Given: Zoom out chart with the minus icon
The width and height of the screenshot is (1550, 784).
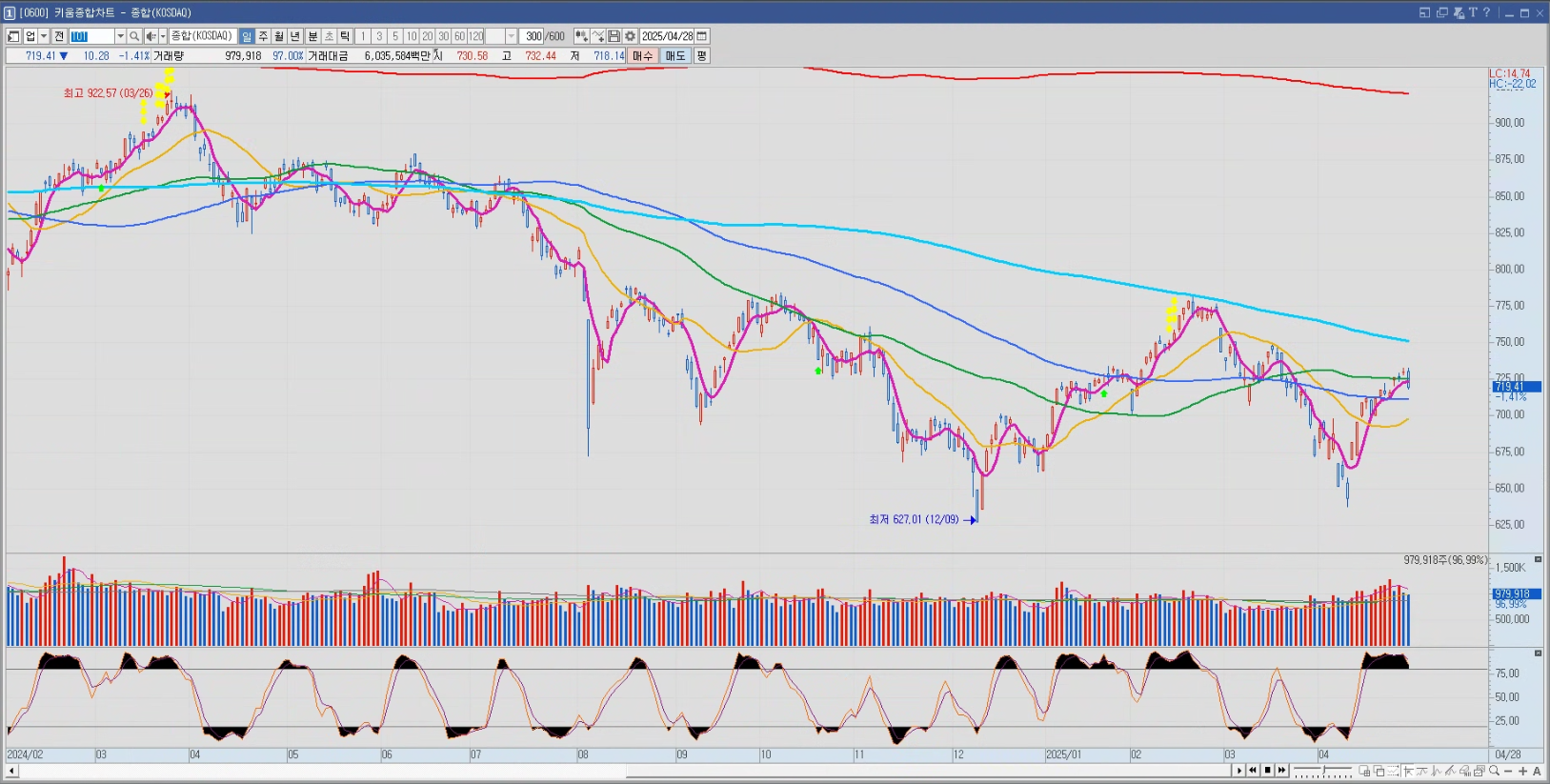Looking at the screenshot, I should click(x=1508, y=771).
